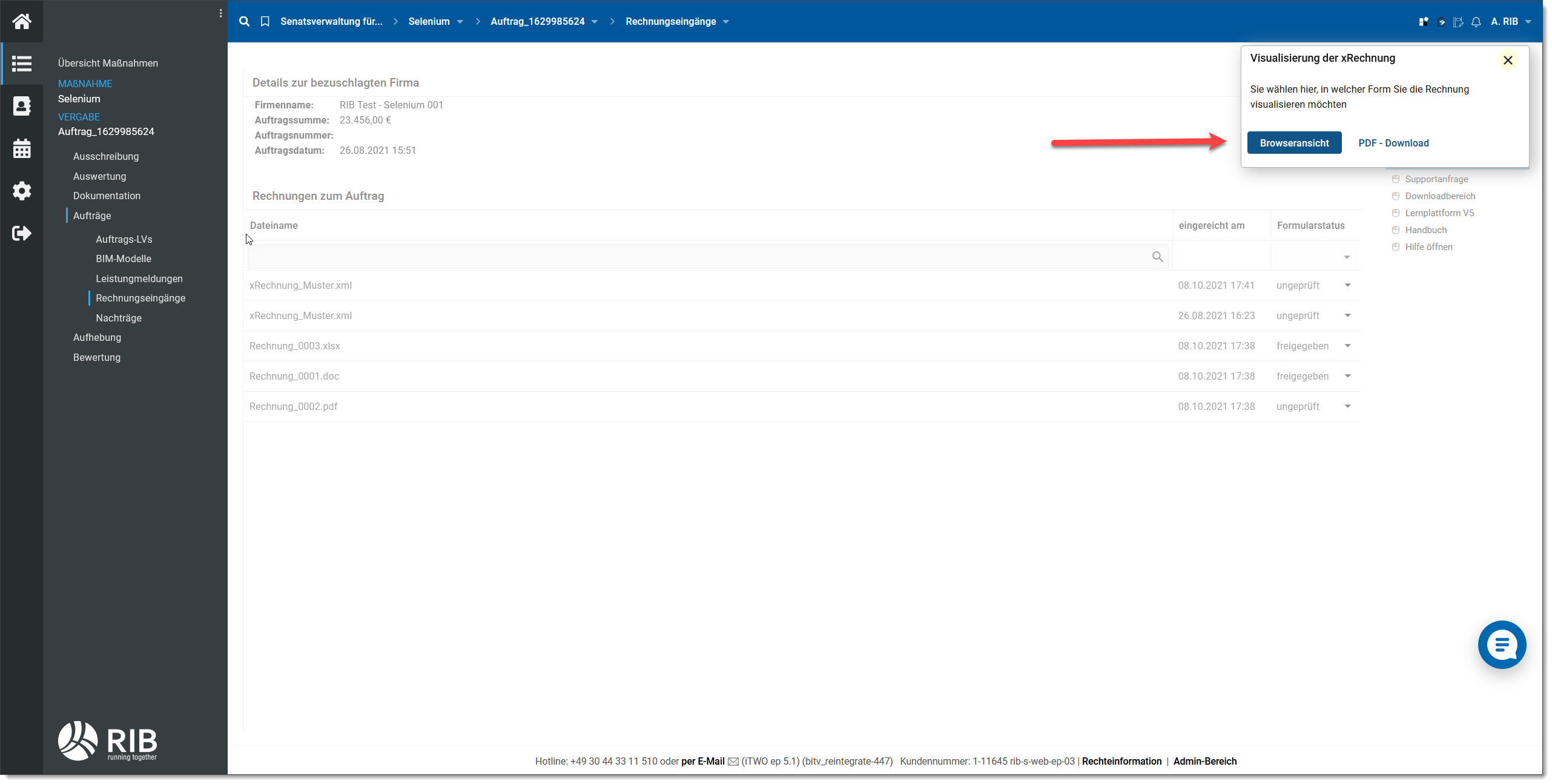Sort by eingereicht am column header

[1211, 225]
